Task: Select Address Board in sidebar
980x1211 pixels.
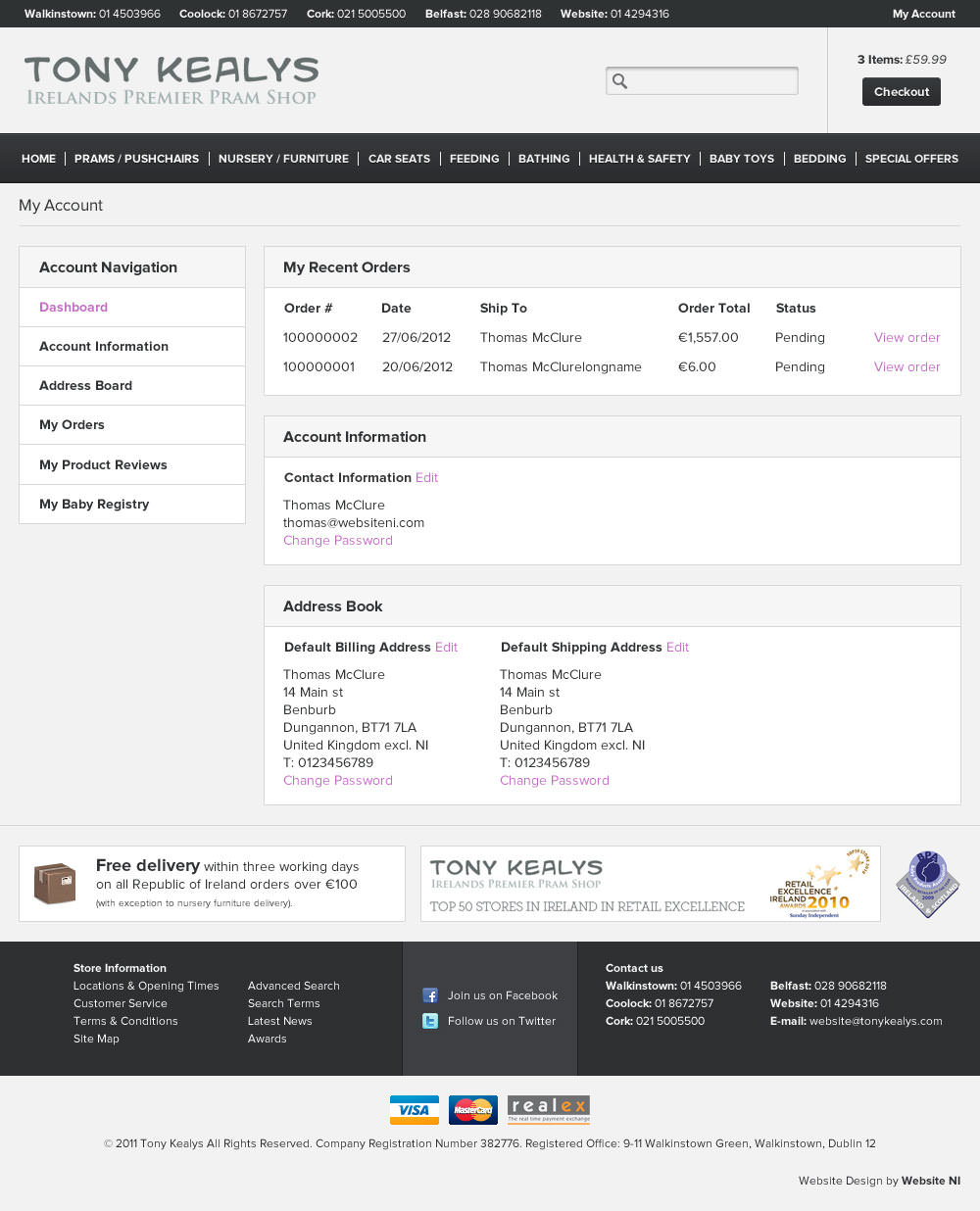Action: 132,385
